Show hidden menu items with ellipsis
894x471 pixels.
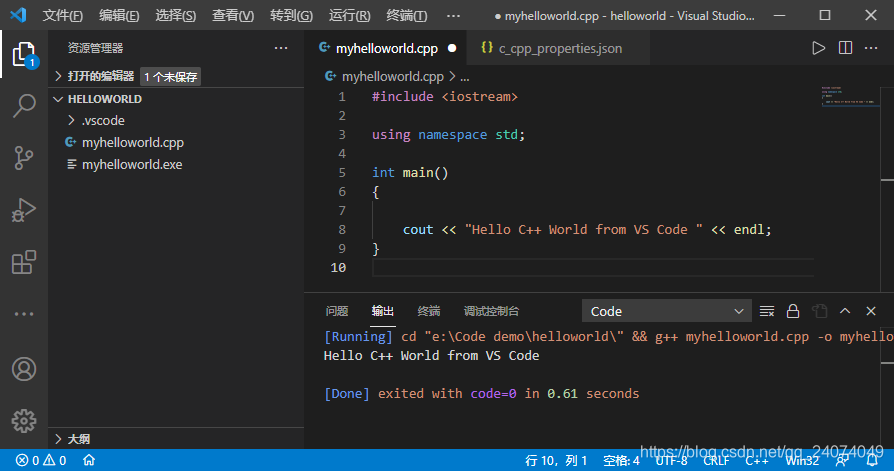[453, 15]
